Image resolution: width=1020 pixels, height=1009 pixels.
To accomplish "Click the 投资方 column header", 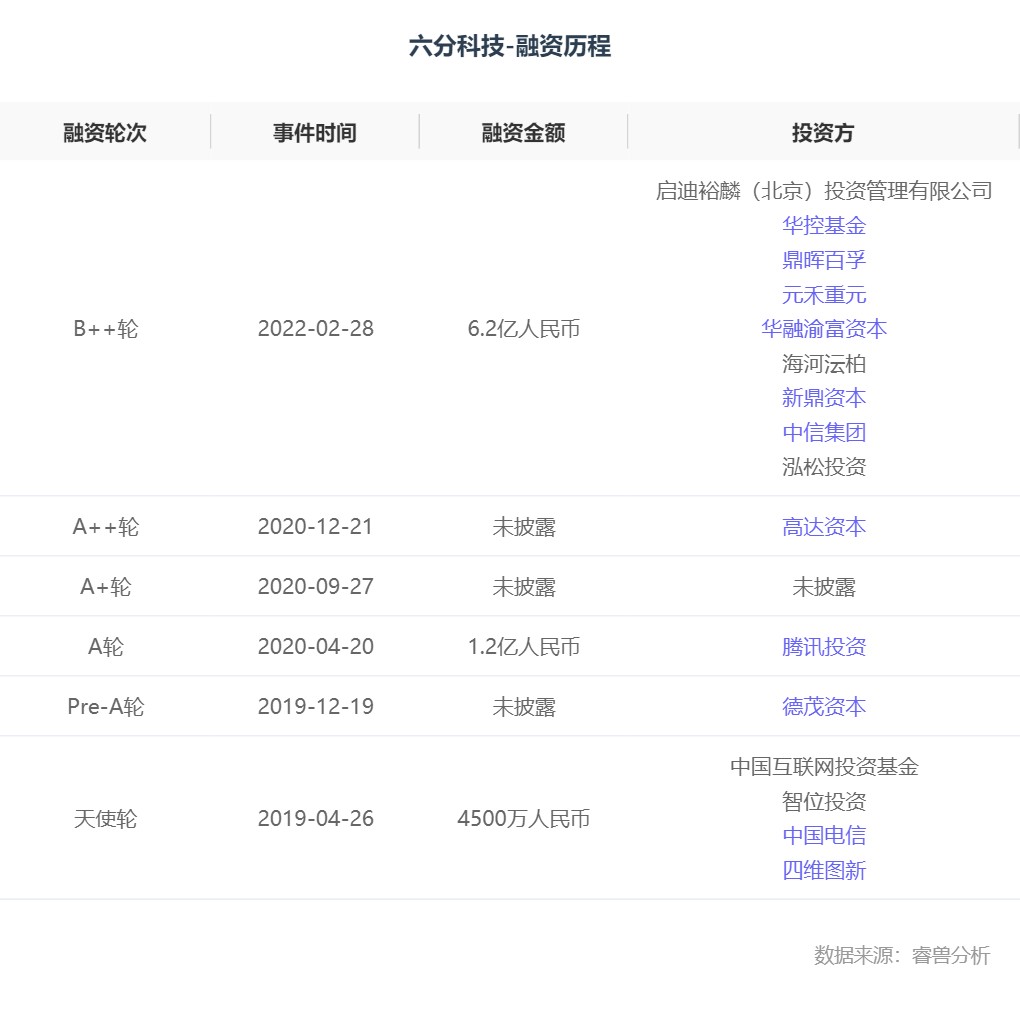I will 823,133.
